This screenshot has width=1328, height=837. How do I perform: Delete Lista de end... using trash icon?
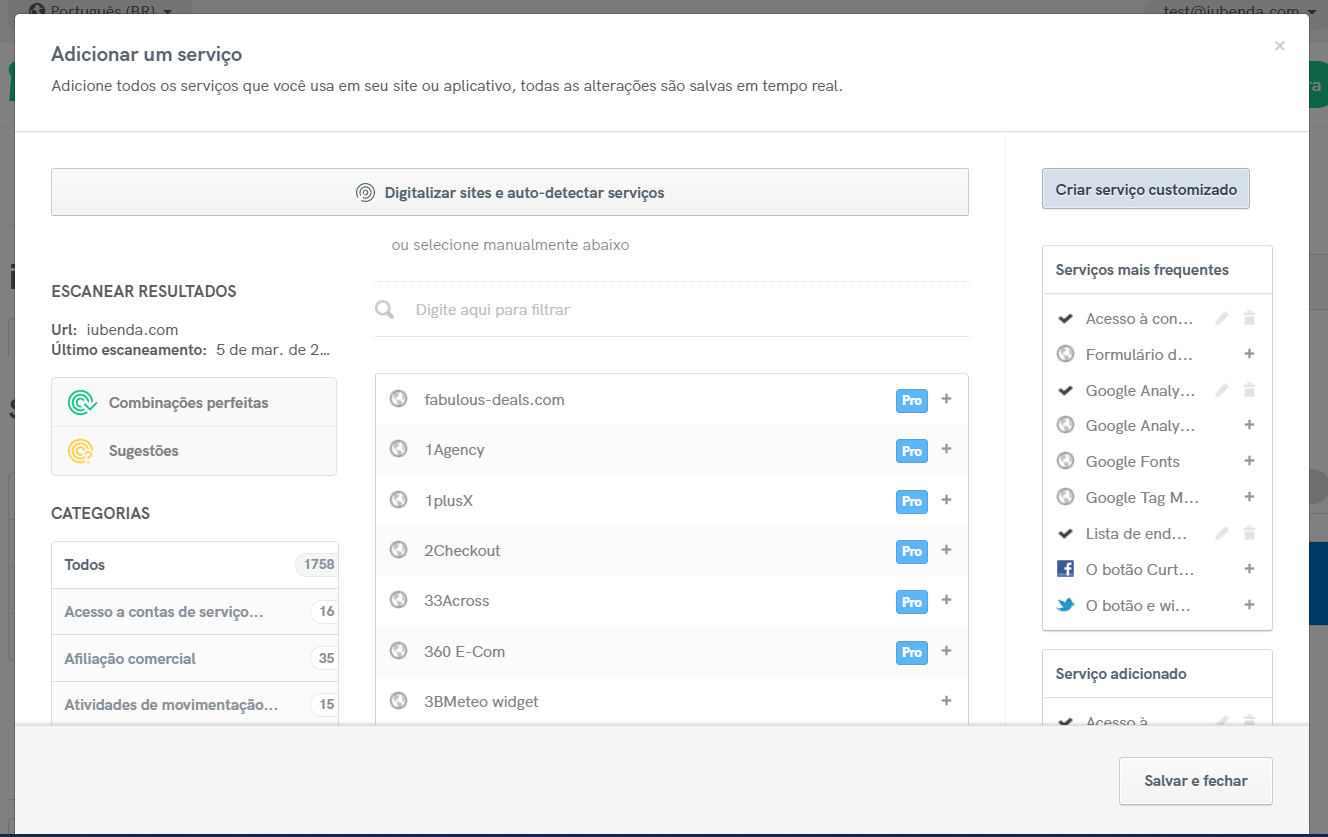1248,533
